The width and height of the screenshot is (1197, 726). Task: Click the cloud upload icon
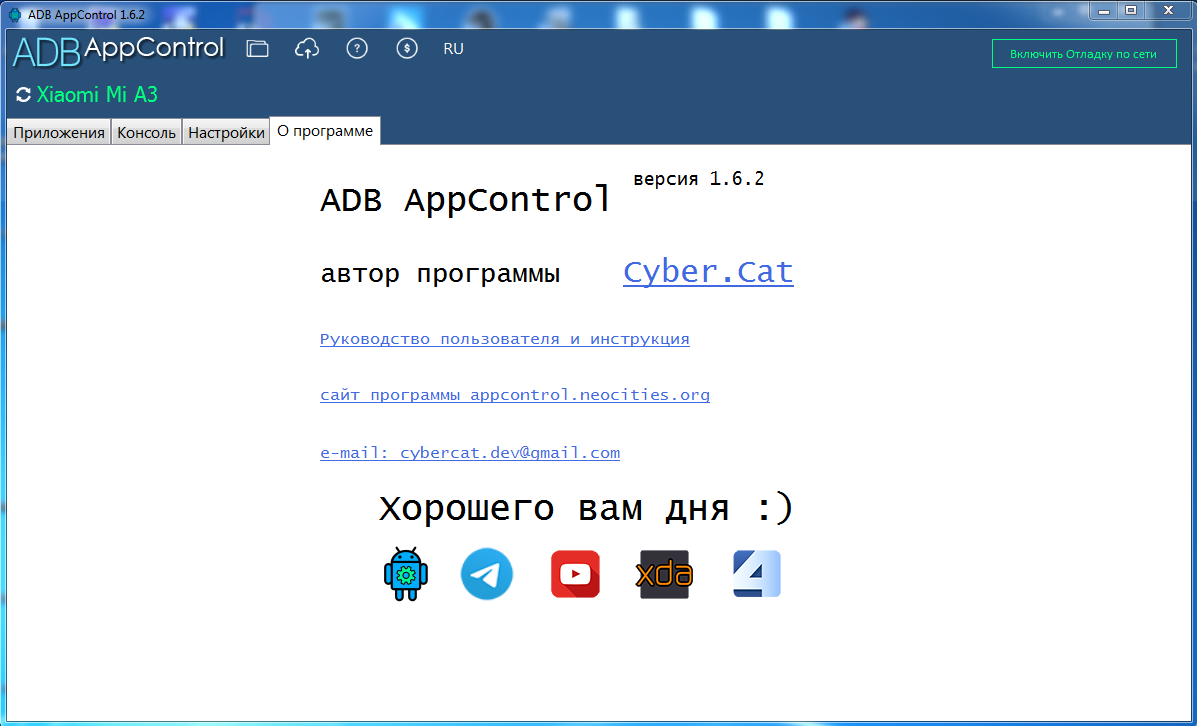pyautogui.click(x=307, y=49)
